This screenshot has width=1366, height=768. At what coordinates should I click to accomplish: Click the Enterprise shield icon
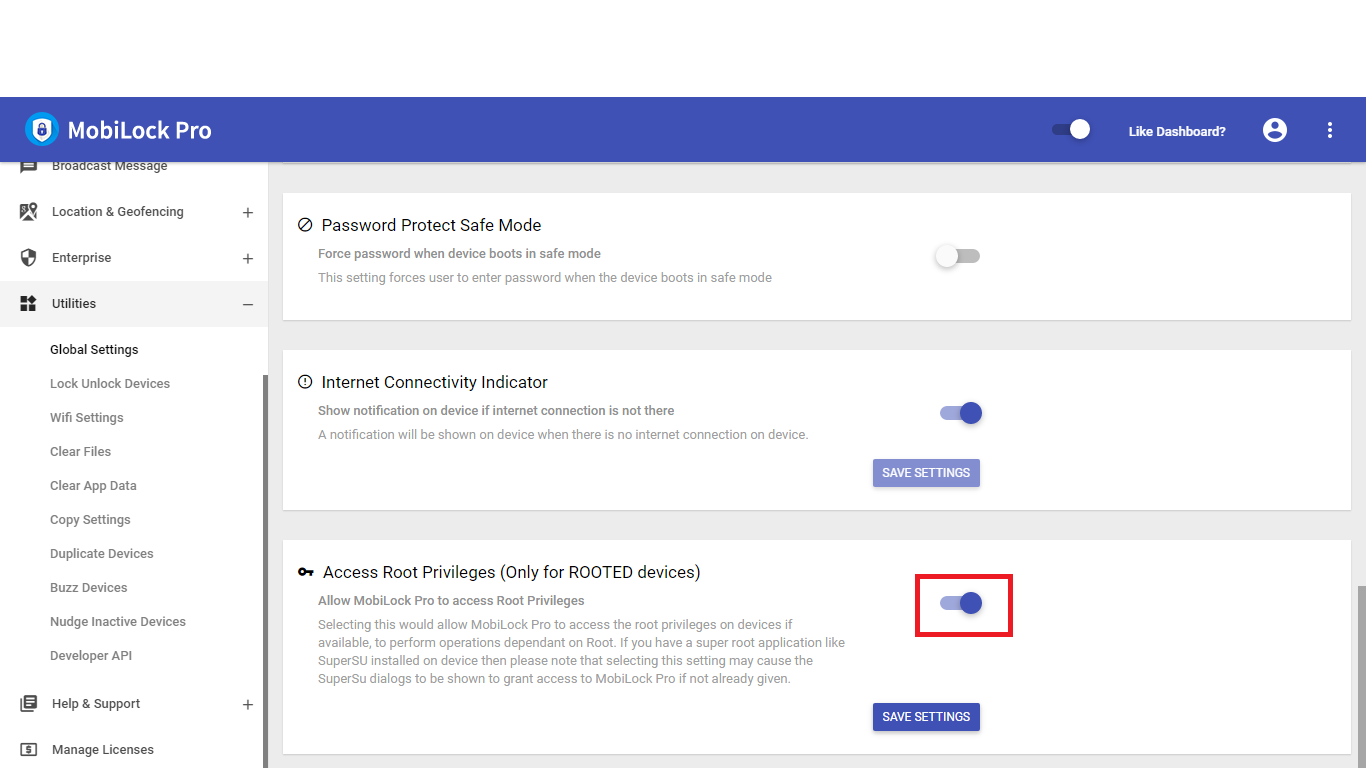pos(29,257)
